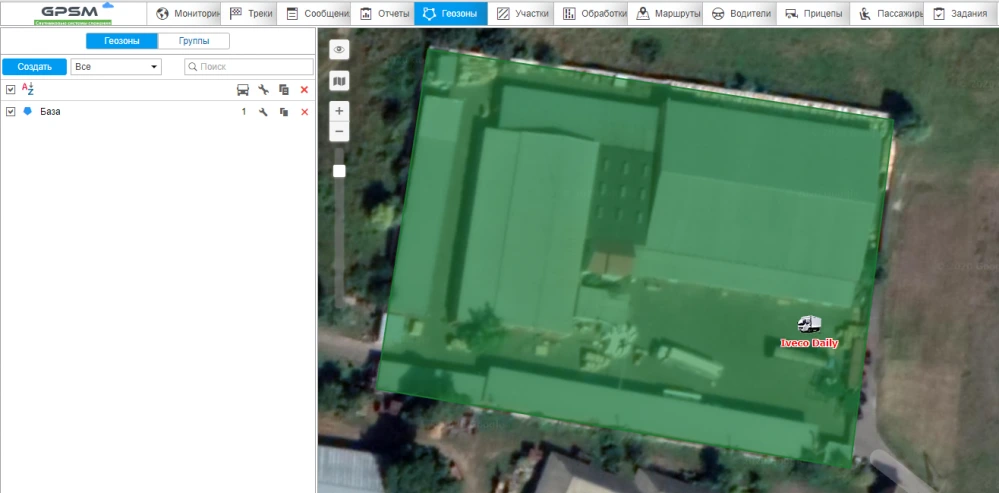
Task: Edit База geofence with wrench icon
Action: pyautogui.click(x=263, y=112)
